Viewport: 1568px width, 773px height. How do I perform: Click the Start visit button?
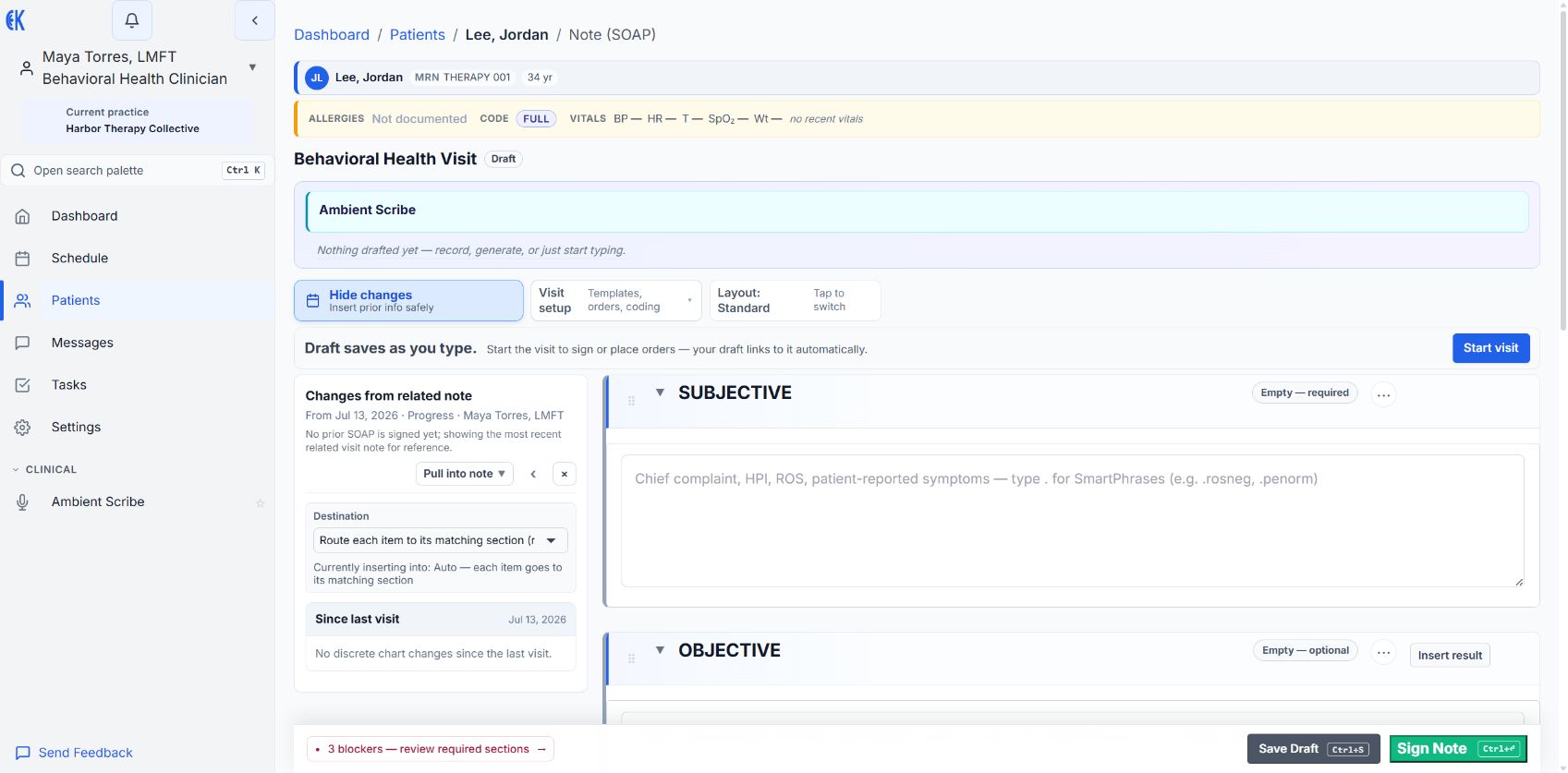1491,348
